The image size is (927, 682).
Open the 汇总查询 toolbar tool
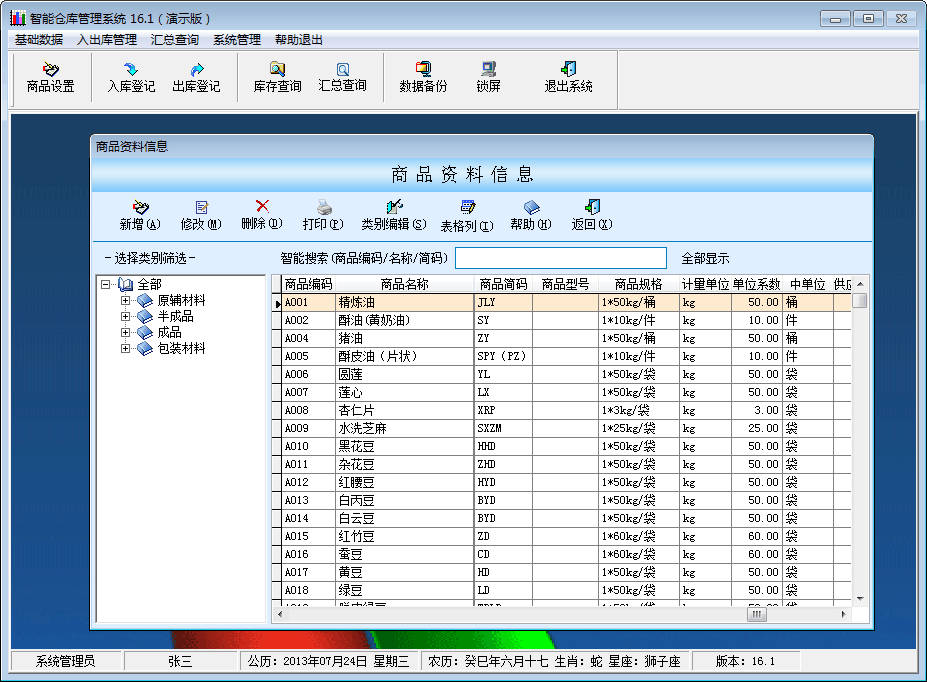coord(342,77)
